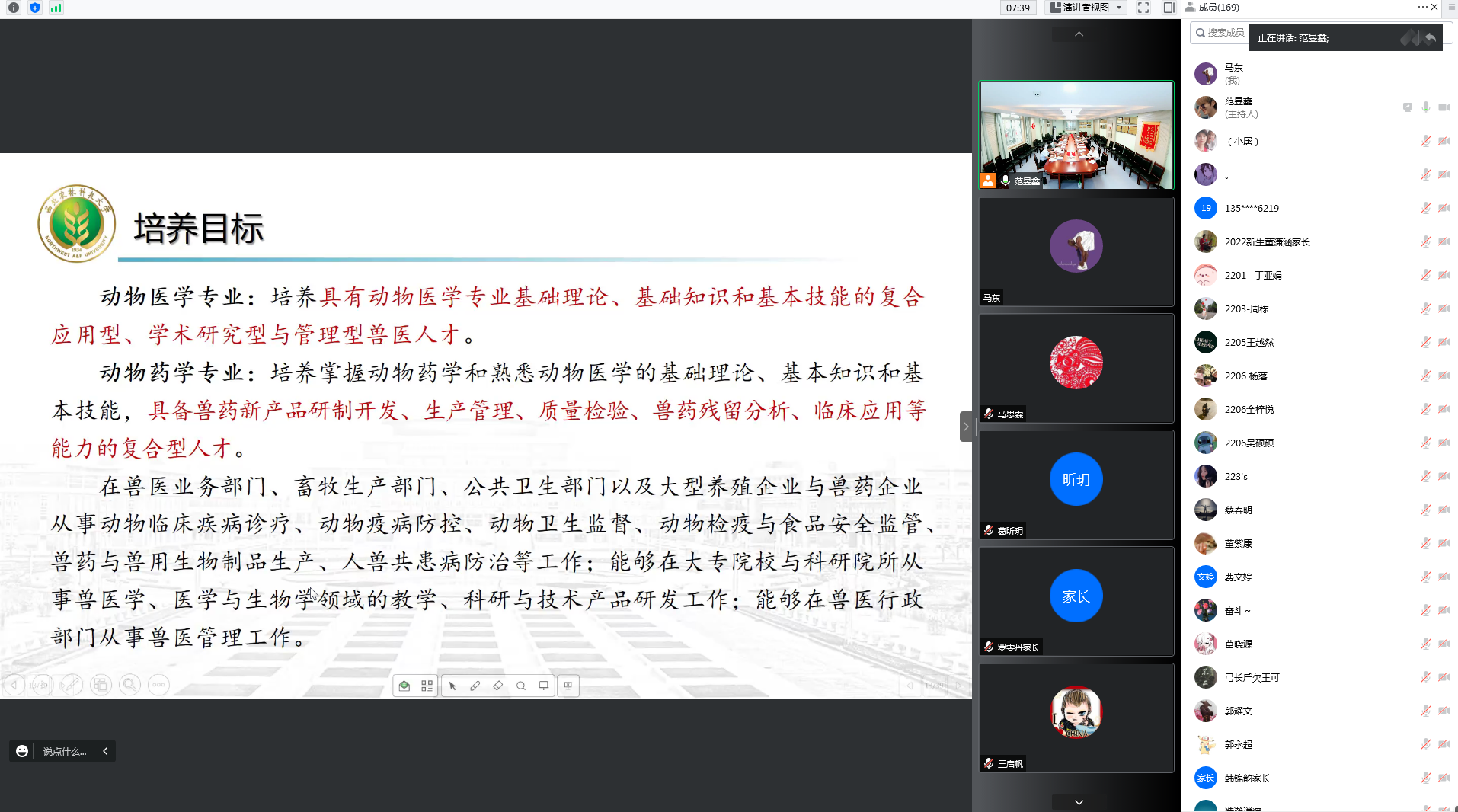Click the whiteboard icon in the annotation toolbar
This screenshot has width=1458, height=812.
pyautogui.click(x=543, y=686)
